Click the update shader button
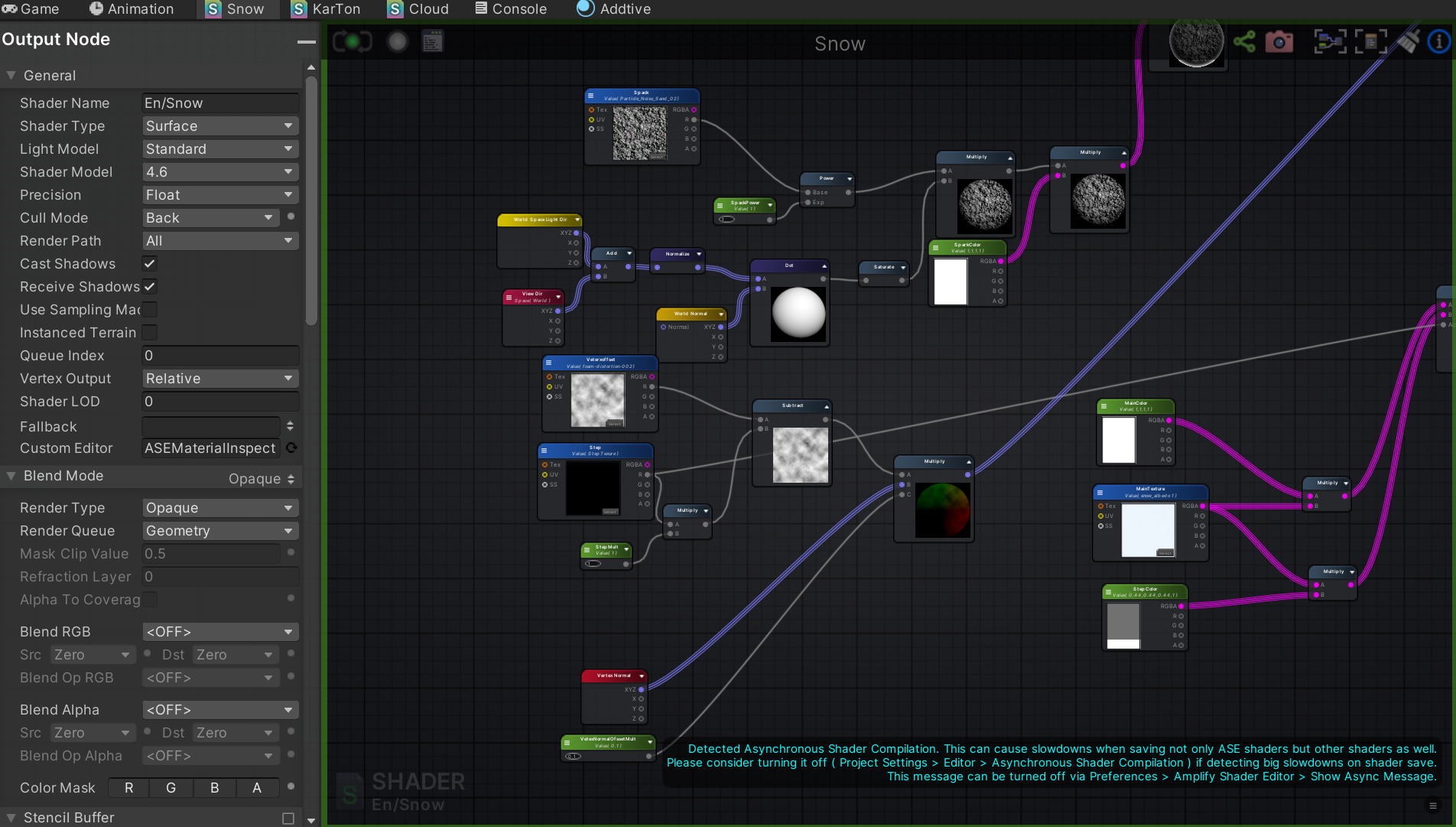Screen dimensions: 1456x827 coord(353,41)
